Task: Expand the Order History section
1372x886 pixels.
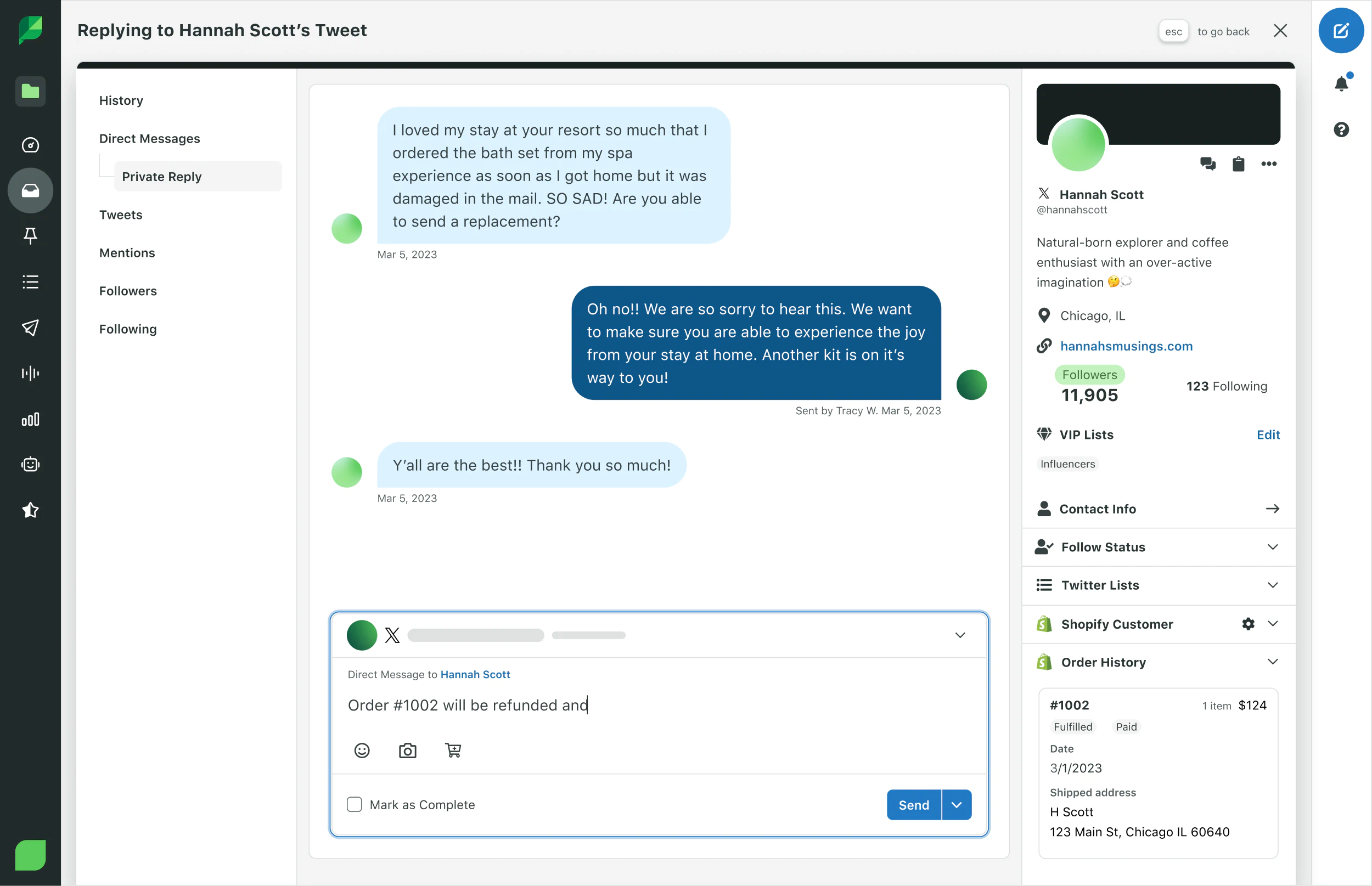Action: [x=1271, y=661]
